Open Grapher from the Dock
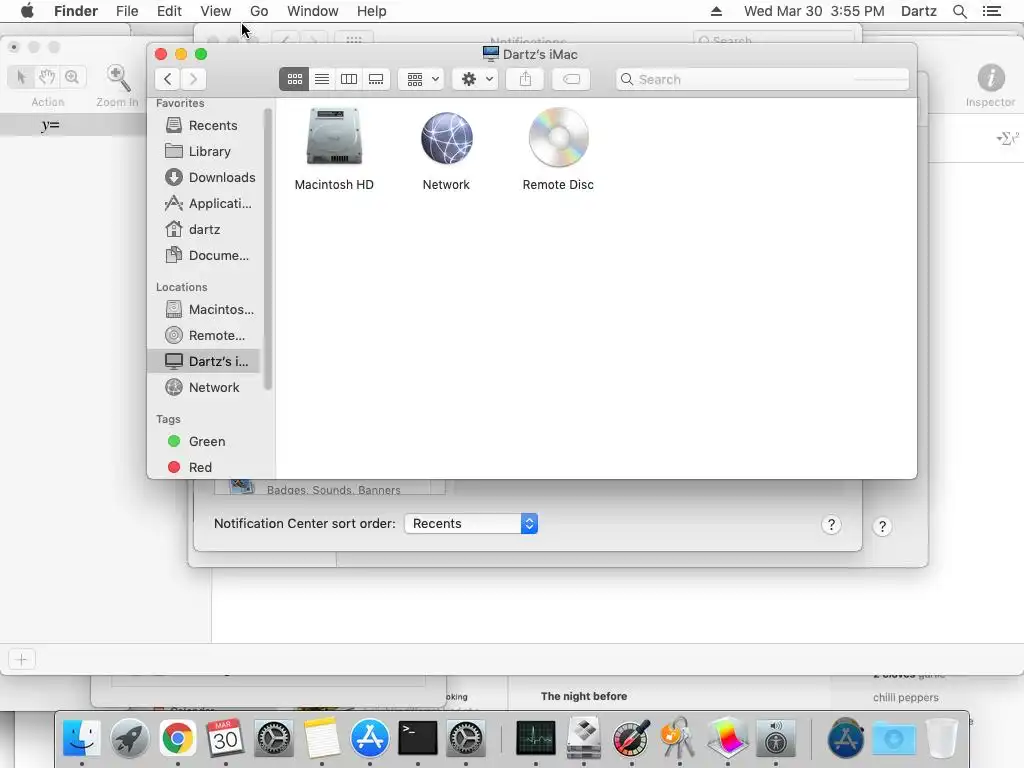Screen dimensions: 1024x768 (x=727, y=739)
